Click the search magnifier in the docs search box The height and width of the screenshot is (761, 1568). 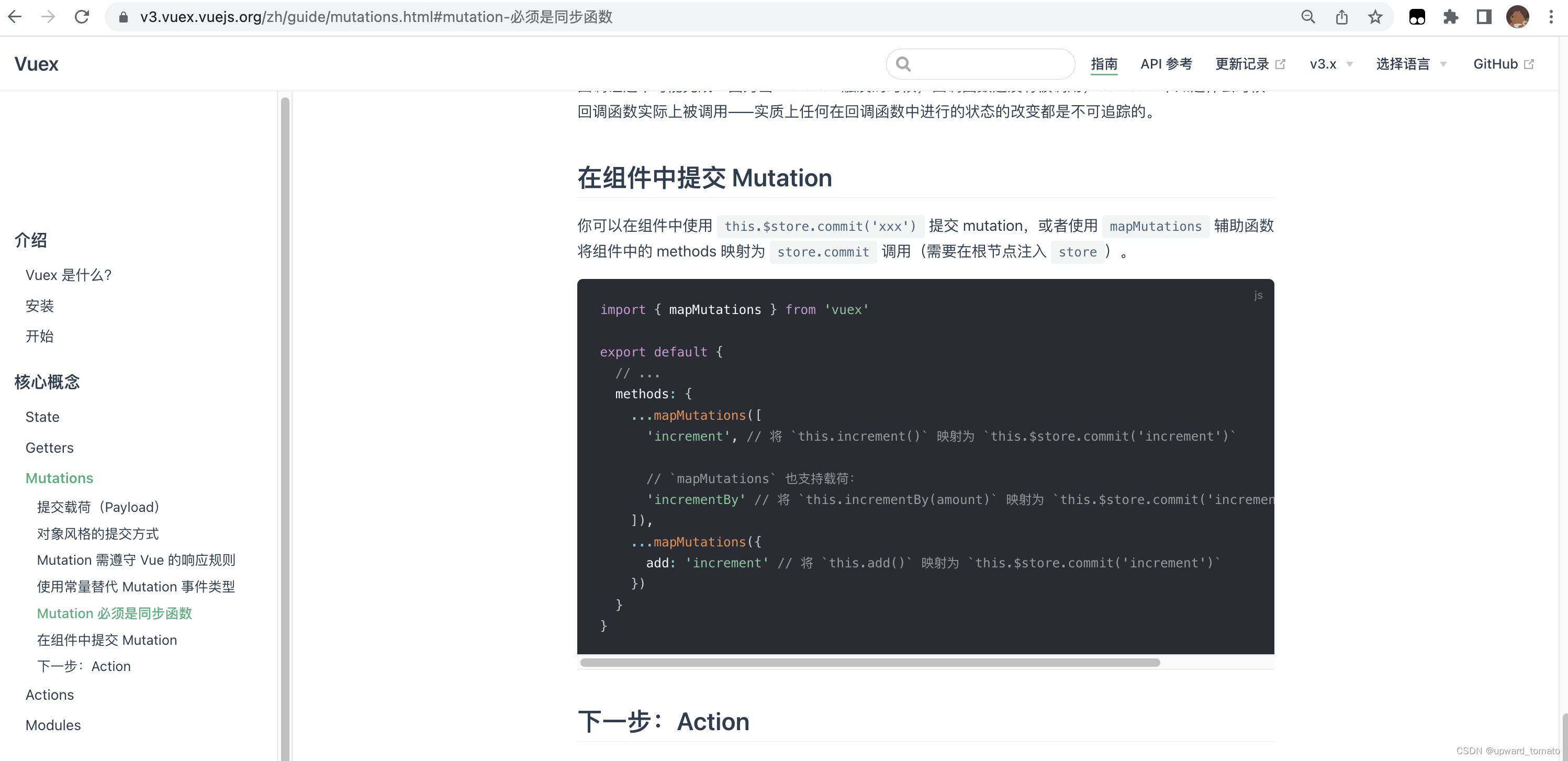[903, 64]
